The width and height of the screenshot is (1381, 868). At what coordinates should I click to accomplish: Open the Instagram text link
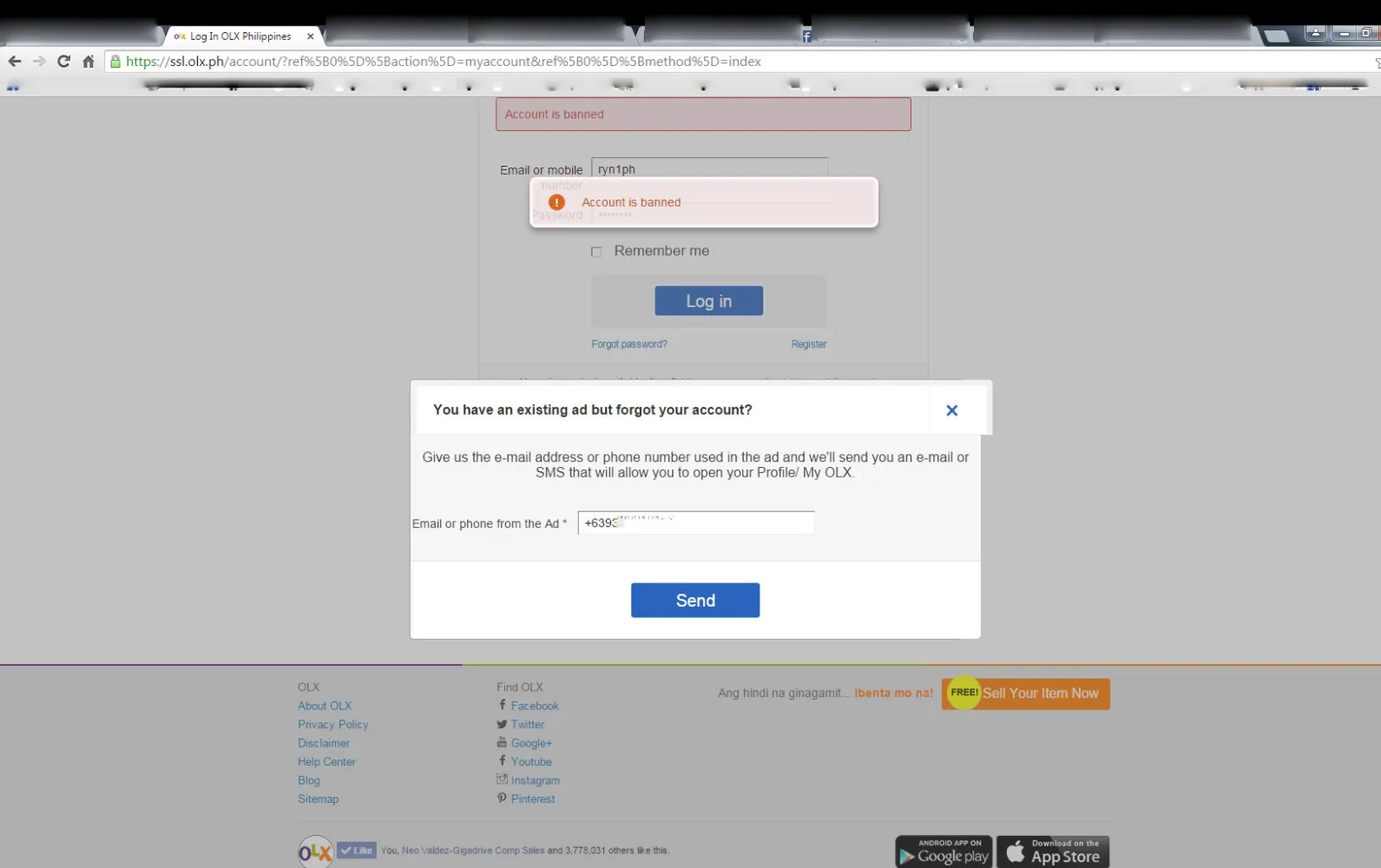coord(536,781)
